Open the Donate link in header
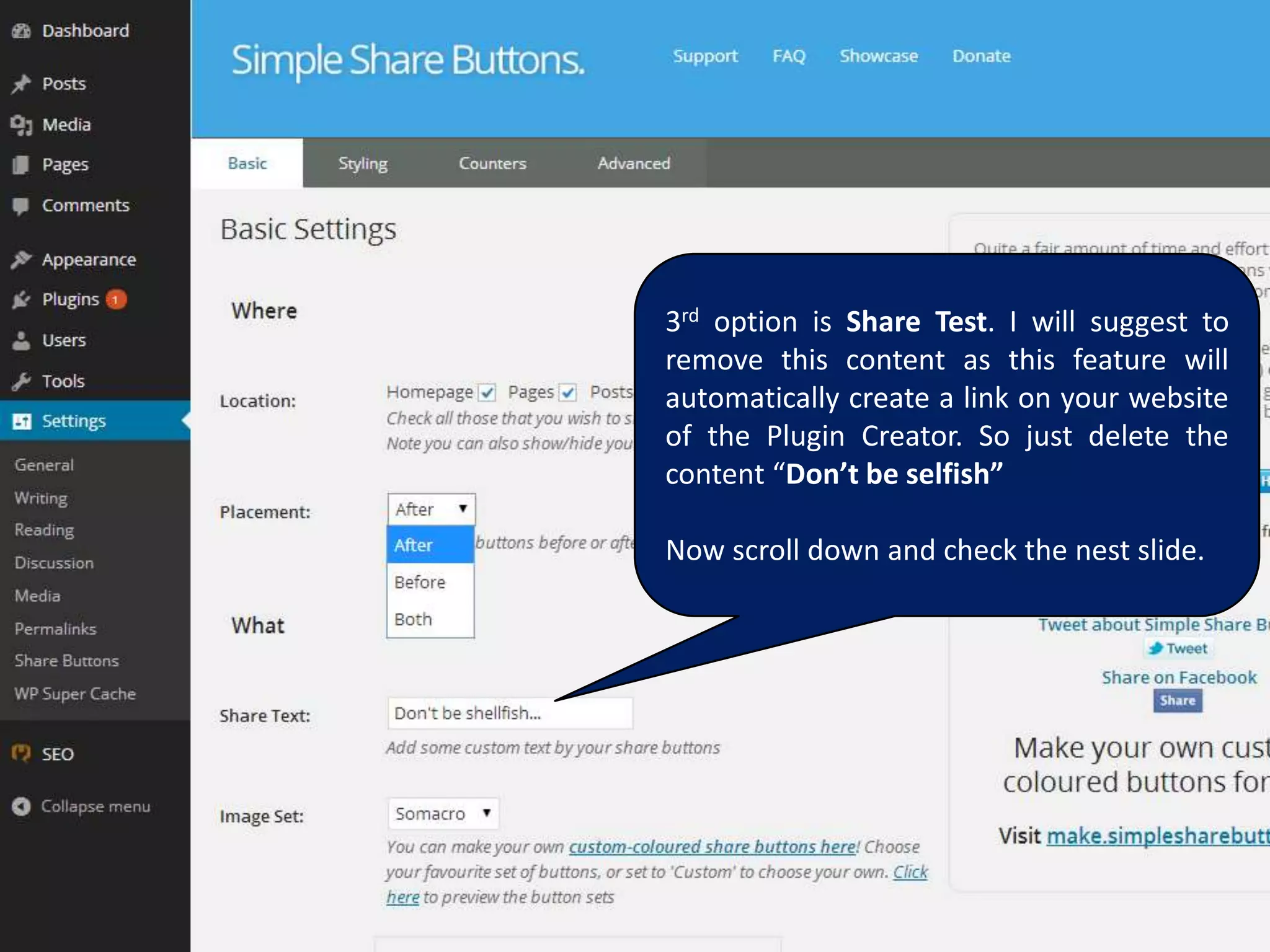 tap(982, 56)
